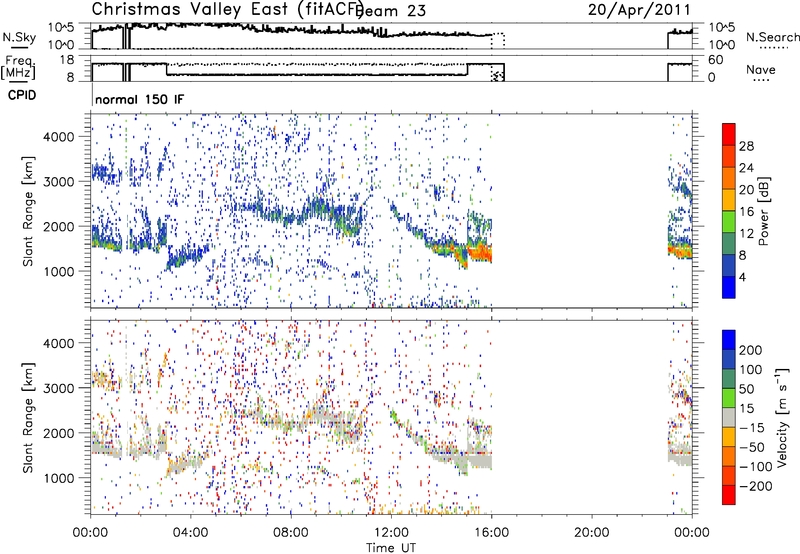
Task: Click the "200" velocity colorbar label
Action: [751, 350]
